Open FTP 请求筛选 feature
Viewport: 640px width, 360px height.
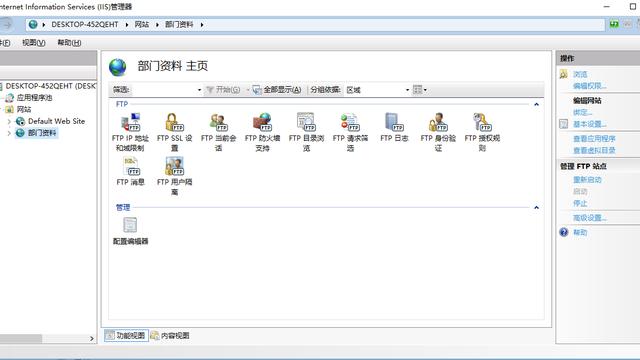click(x=350, y=132)
